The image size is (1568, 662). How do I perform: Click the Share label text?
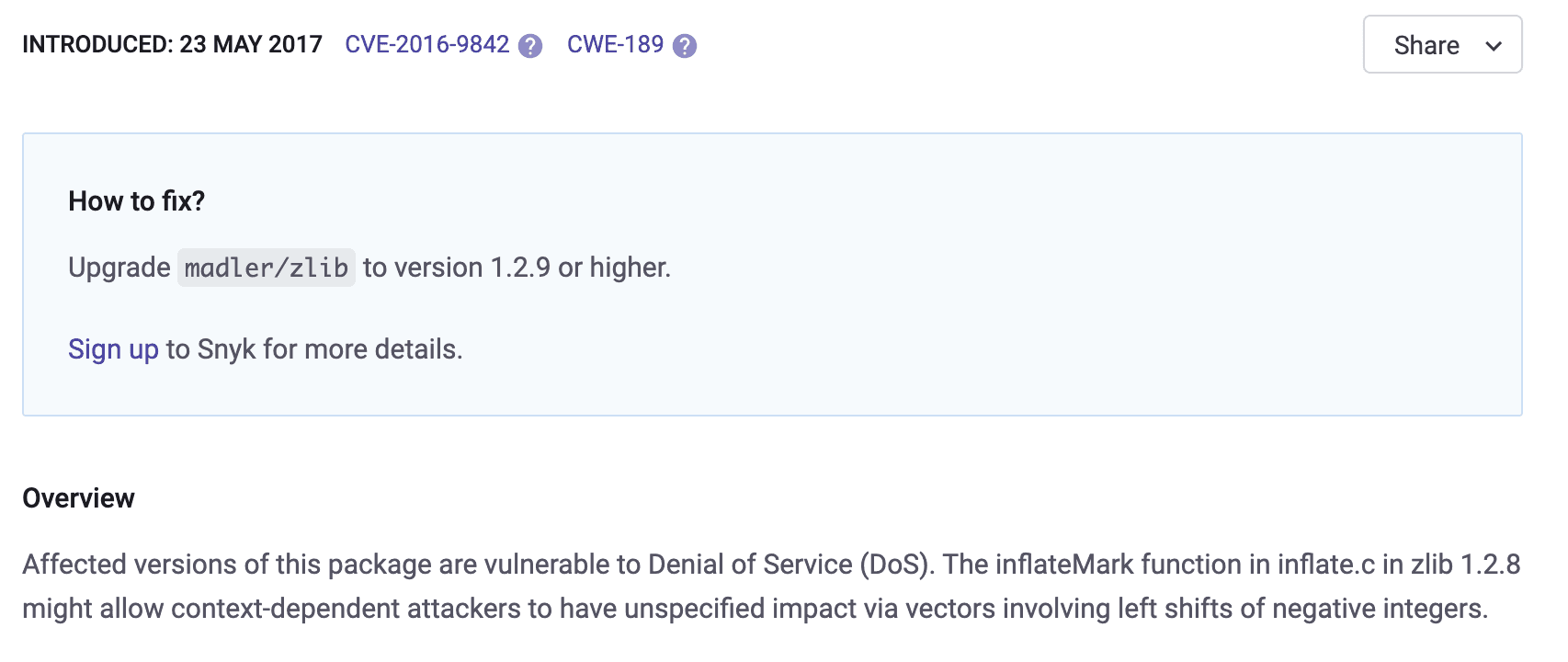(1426, 45)
